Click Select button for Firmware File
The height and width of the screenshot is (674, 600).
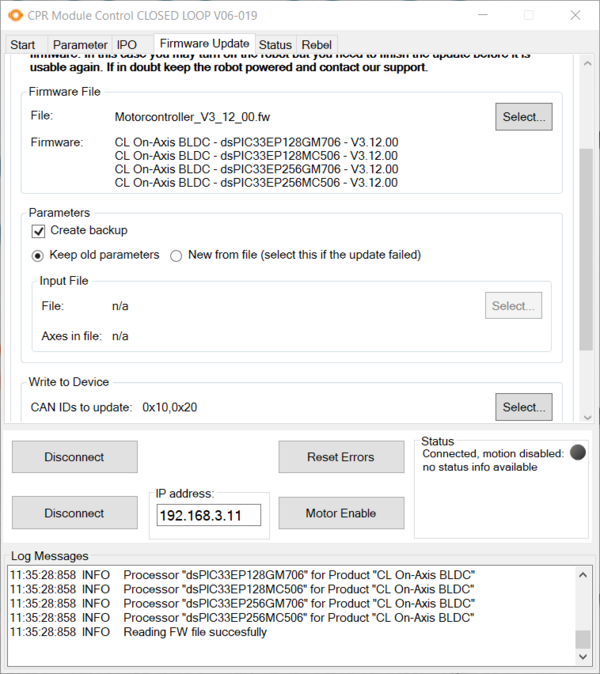[524, 116]
